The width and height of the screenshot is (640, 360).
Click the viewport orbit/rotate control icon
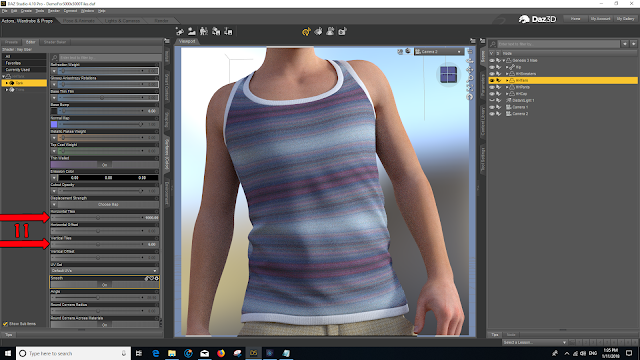click(x=470, y=61)
